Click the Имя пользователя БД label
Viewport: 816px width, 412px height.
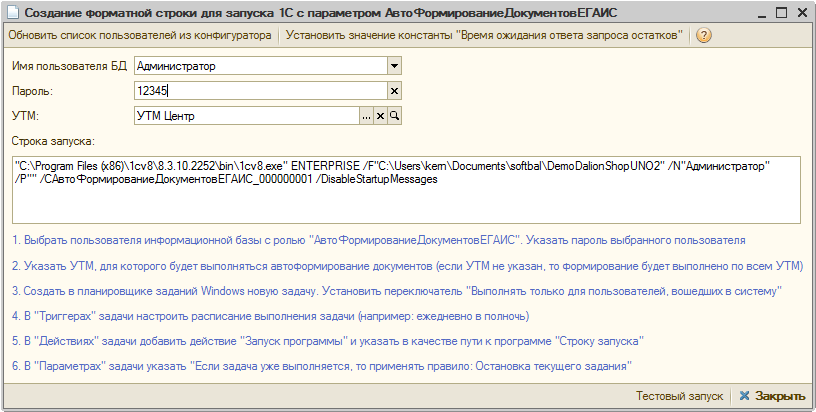coord(69,66)
